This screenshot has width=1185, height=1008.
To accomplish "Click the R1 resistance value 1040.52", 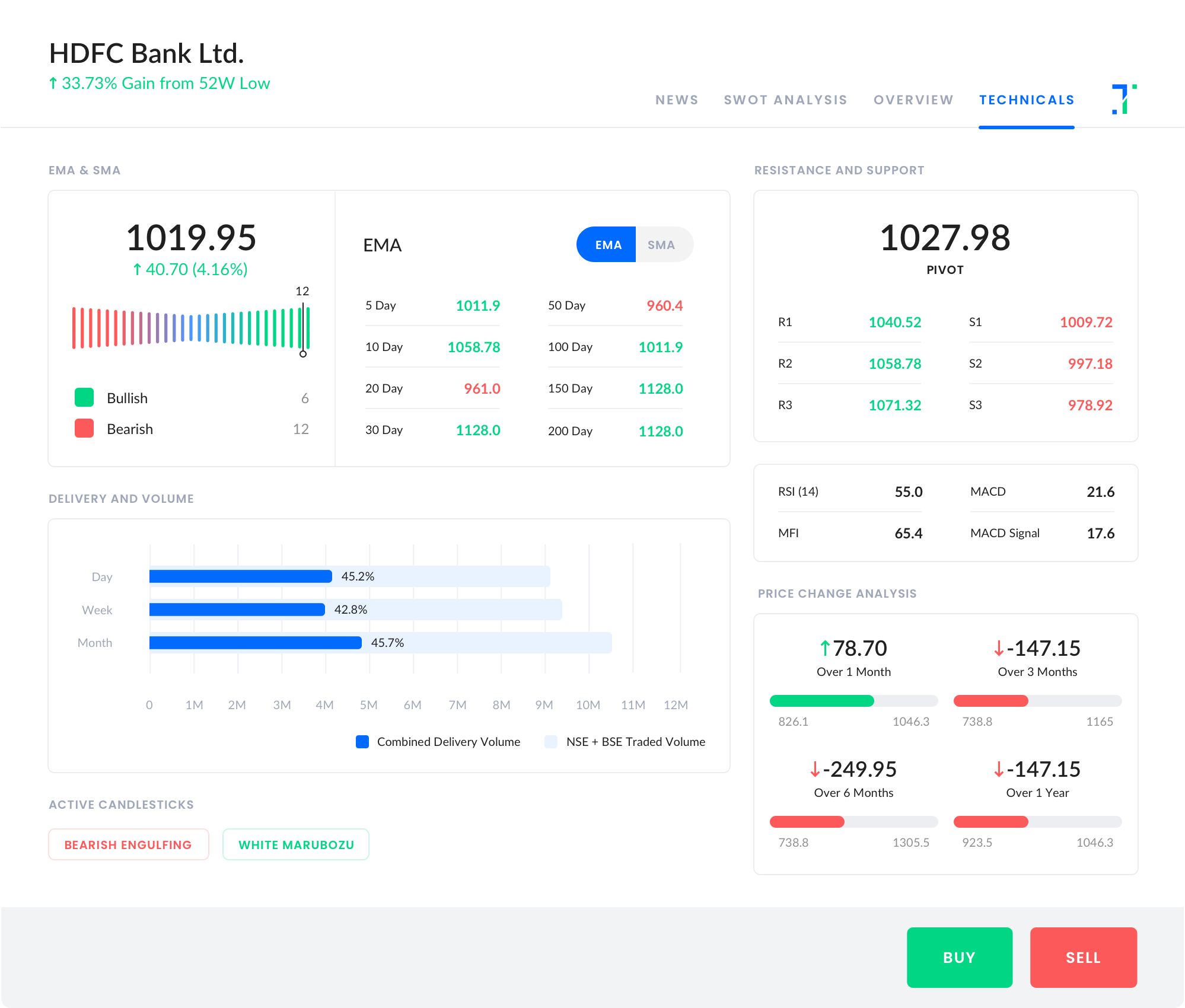I will tap(895, 322).
